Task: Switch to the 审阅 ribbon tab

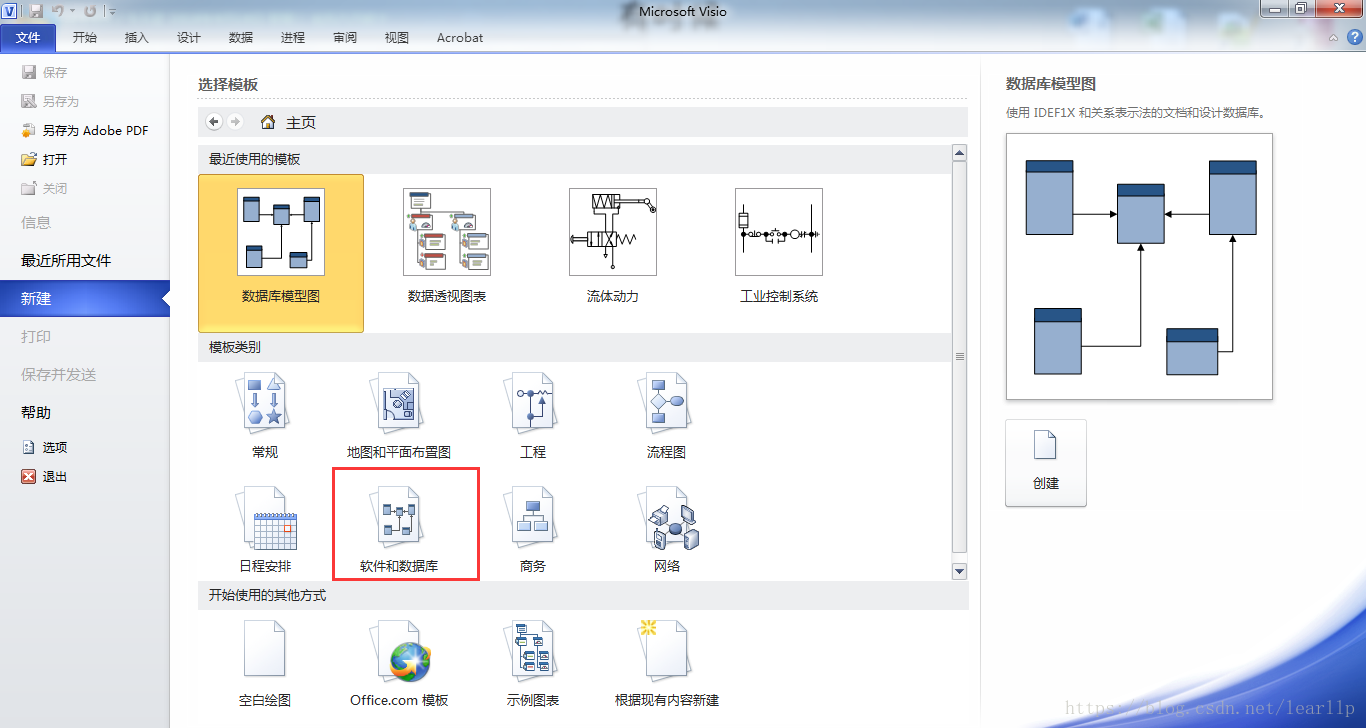Action: 345,38
